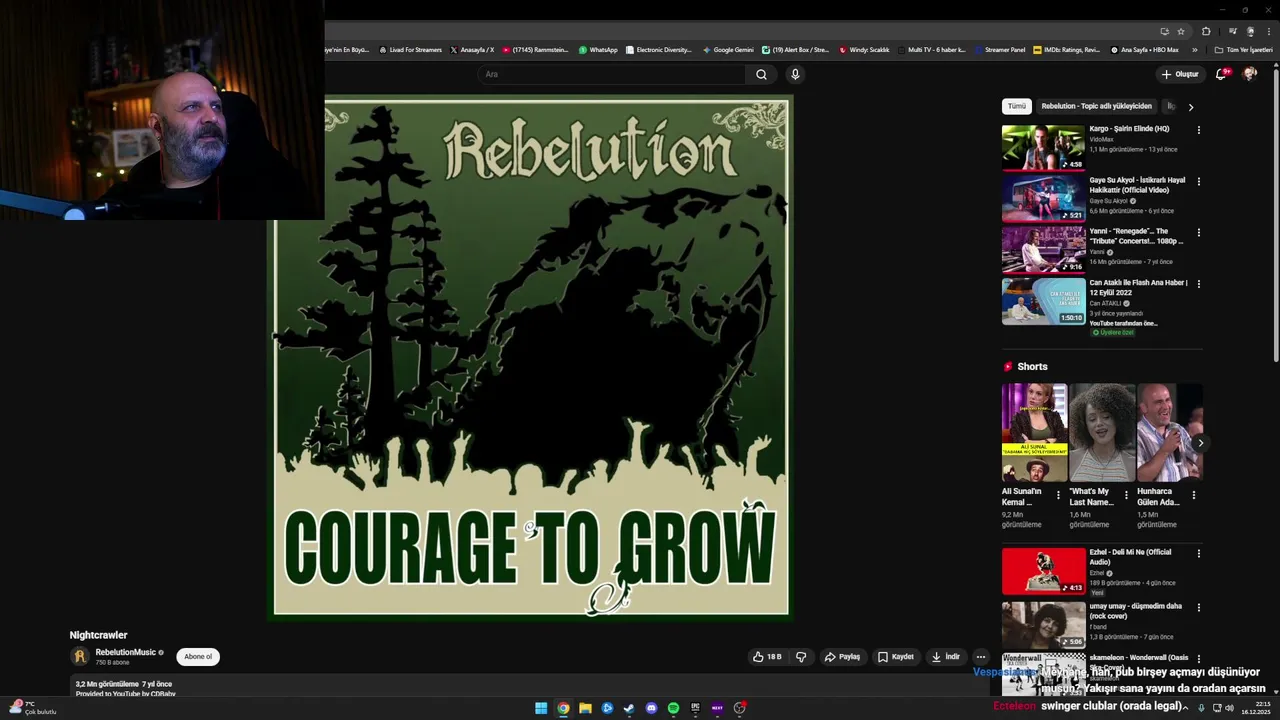1280x720 pixels.
Task: Open the Windows Start menu
Action: [x=541, y=708]
